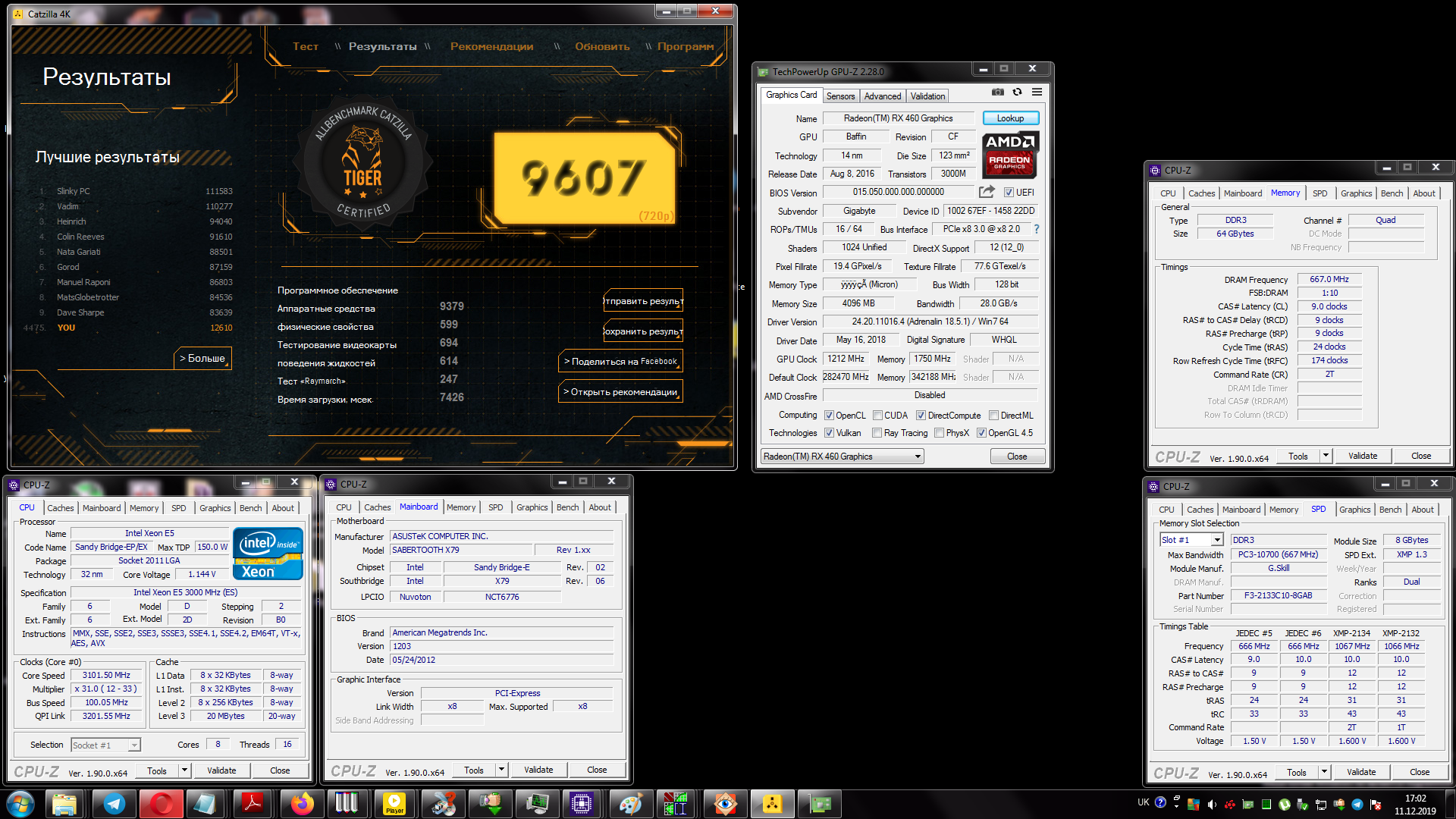The width and height of the screenshot is (1456, 819).
Task: Open the GPU-Z hamburger menu
Action: point(1037,92)
